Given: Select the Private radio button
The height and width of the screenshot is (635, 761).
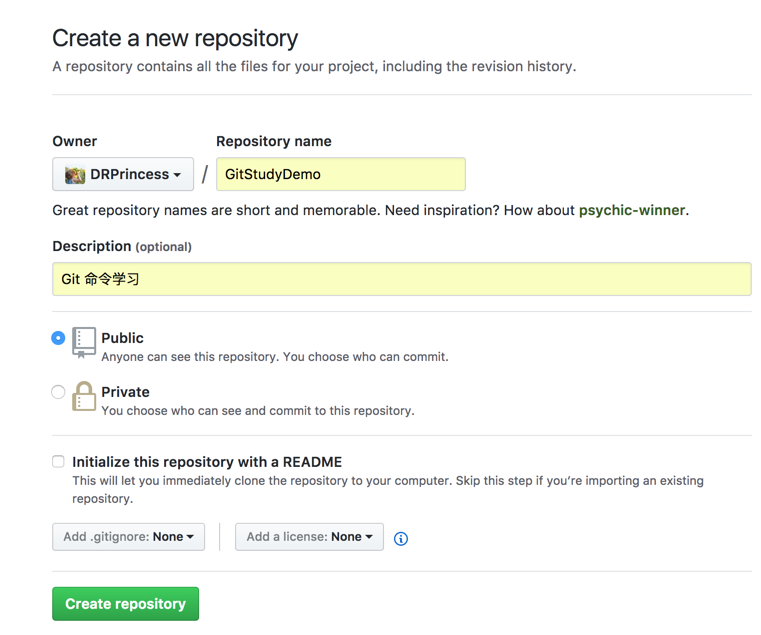Looking at the screenshot, I should tap(58, 392).
